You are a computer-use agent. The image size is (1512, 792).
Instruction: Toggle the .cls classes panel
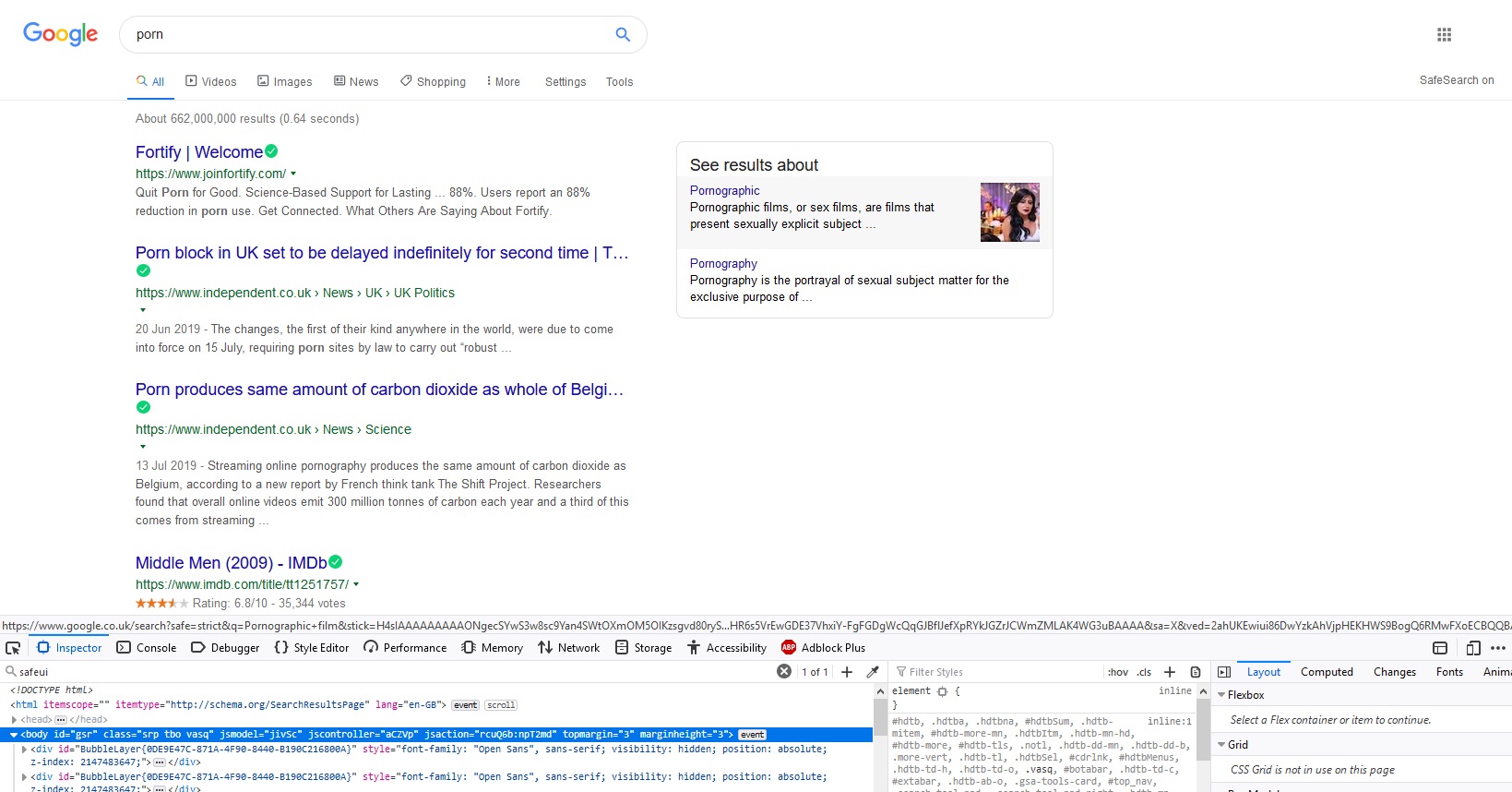tap(1144, 672)
